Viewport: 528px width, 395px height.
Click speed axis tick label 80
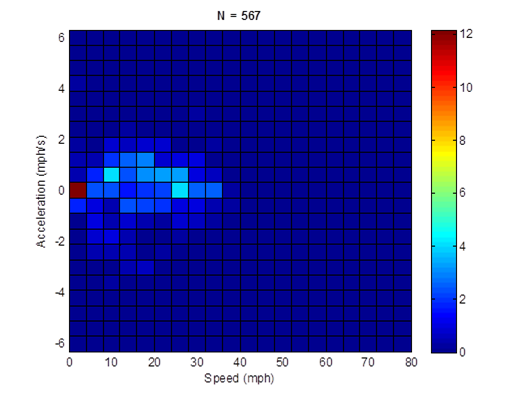coord(411,362)
